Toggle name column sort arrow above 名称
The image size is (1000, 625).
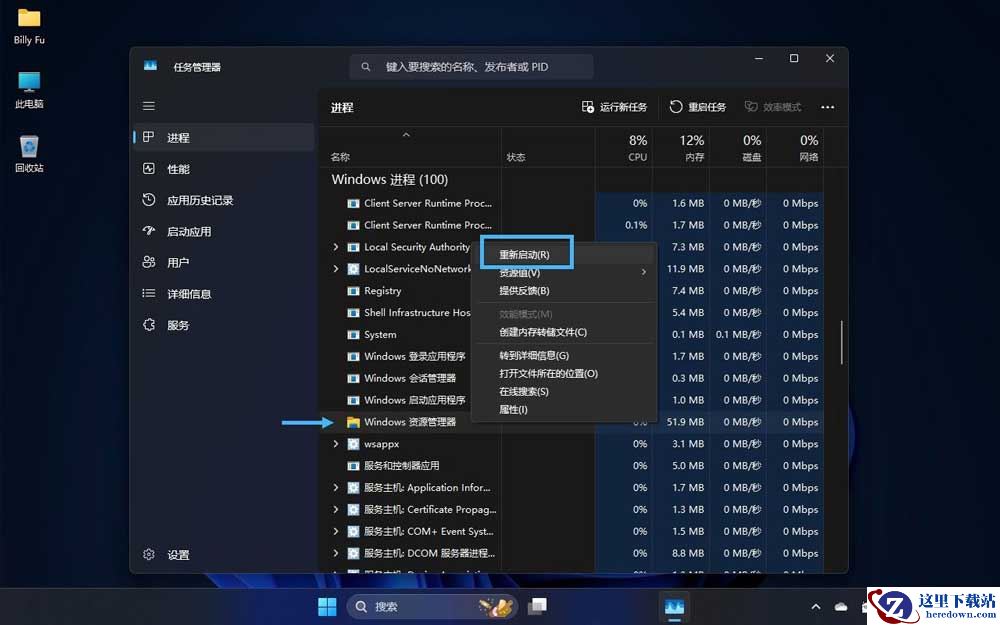click(406, 135)
